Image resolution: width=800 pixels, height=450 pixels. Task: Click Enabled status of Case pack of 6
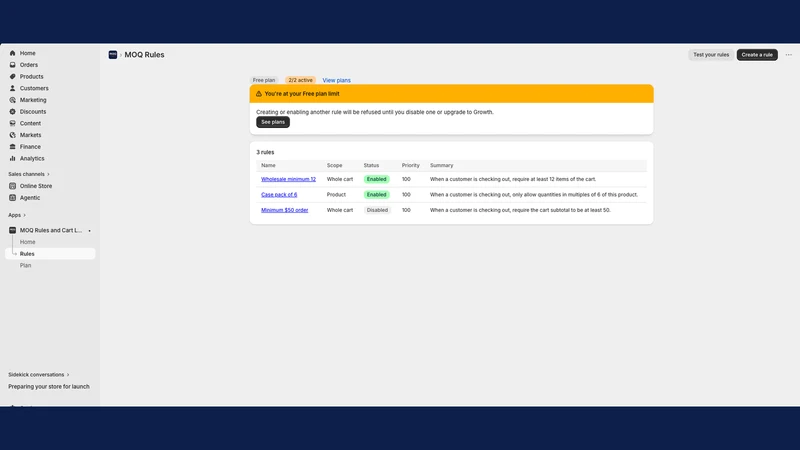click(x=377, y=194)
